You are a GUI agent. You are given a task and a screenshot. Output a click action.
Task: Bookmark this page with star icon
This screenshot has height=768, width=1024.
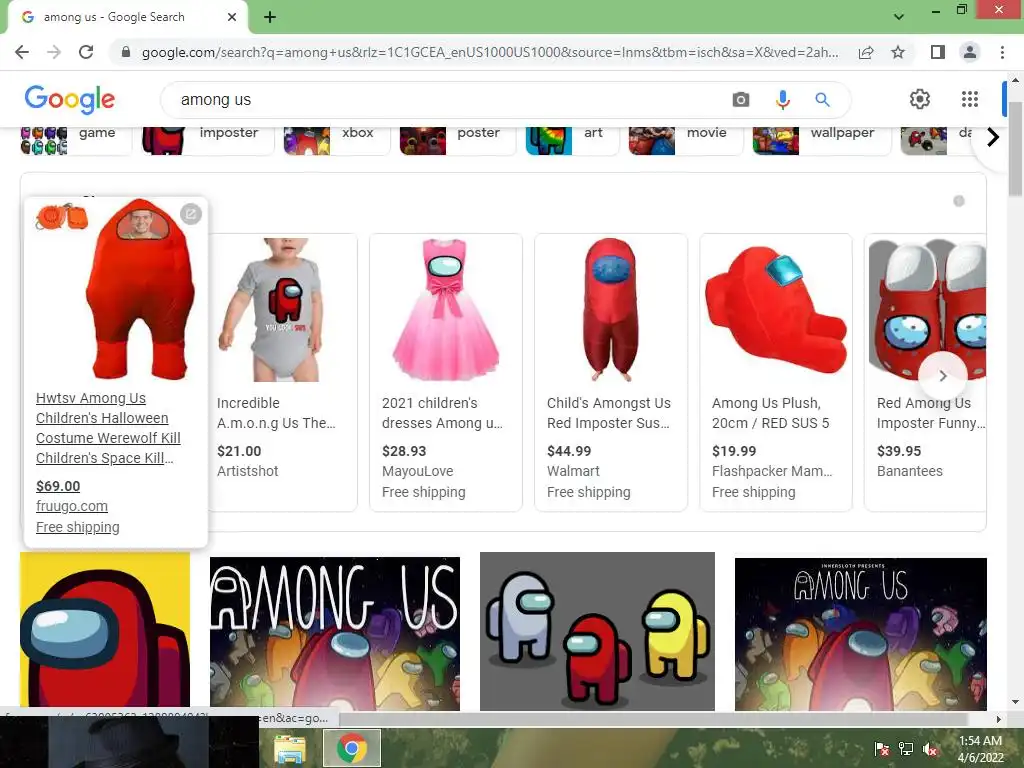click(x=898, y=52)
